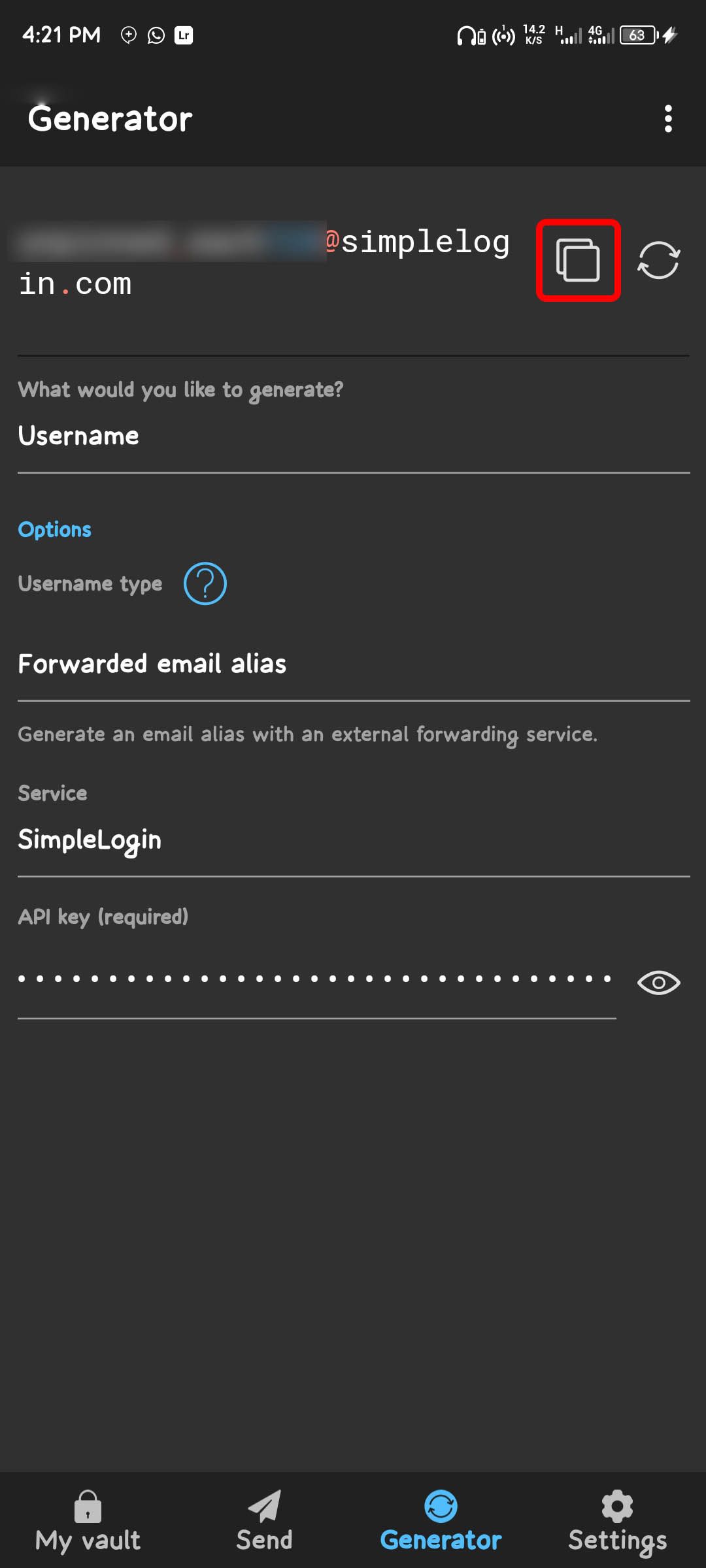Image resolution: width=706 pixels, height=1568 pixels.
Task: Tap the hotspot status icon
Action: tap(503, 35)
